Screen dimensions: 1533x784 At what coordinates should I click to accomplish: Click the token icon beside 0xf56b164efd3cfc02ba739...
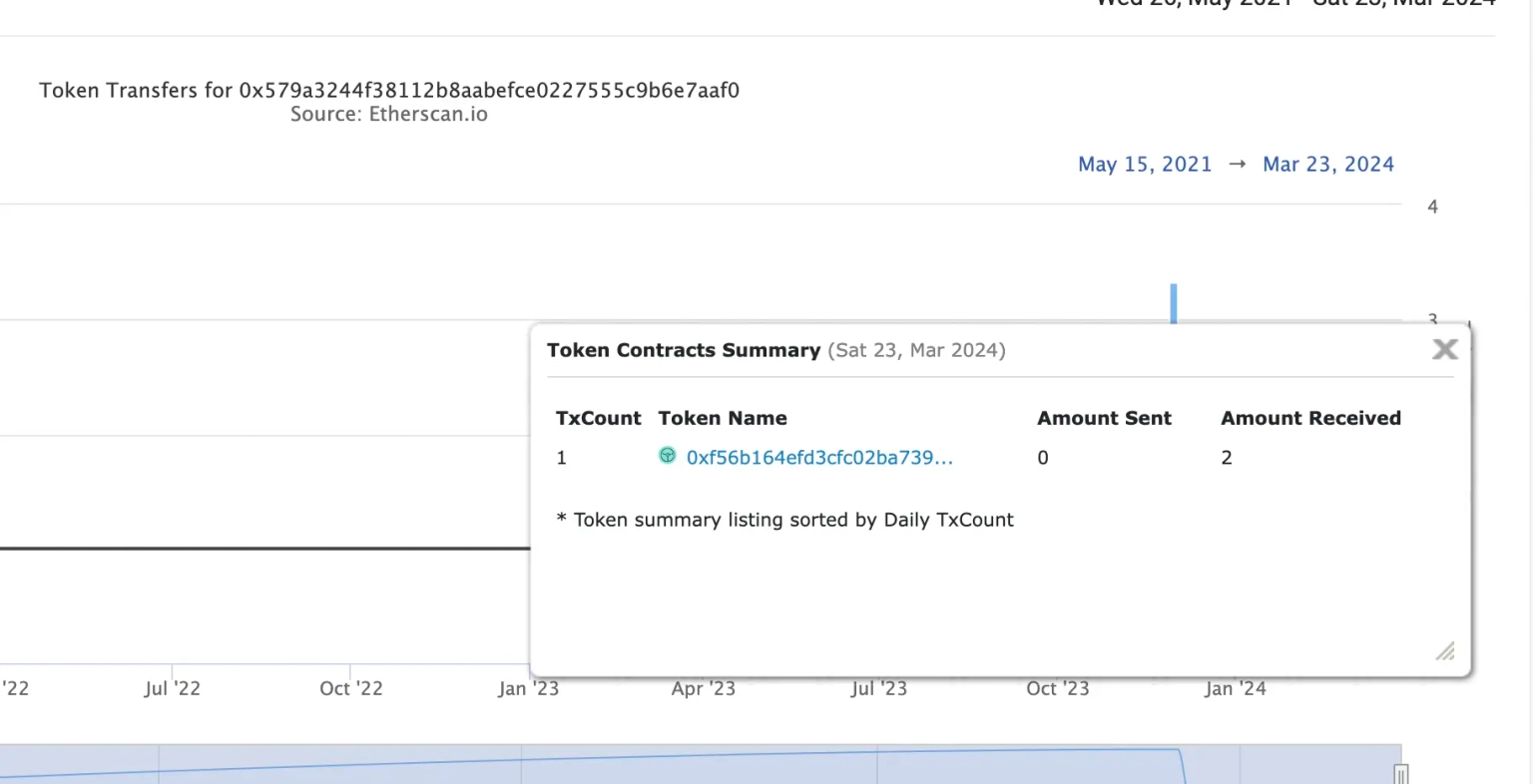coord(668,456)
